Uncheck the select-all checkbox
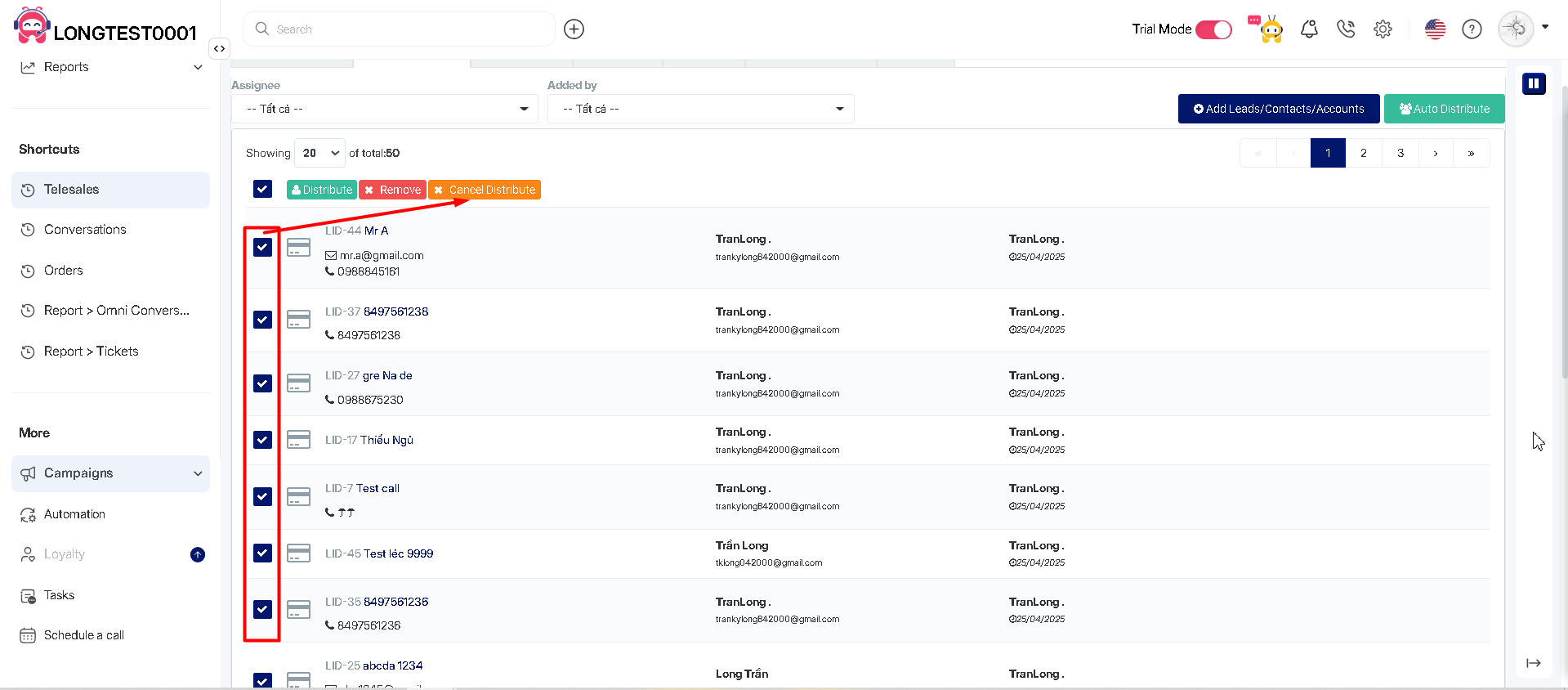1568x690 pixels. [x=262, y=190]
